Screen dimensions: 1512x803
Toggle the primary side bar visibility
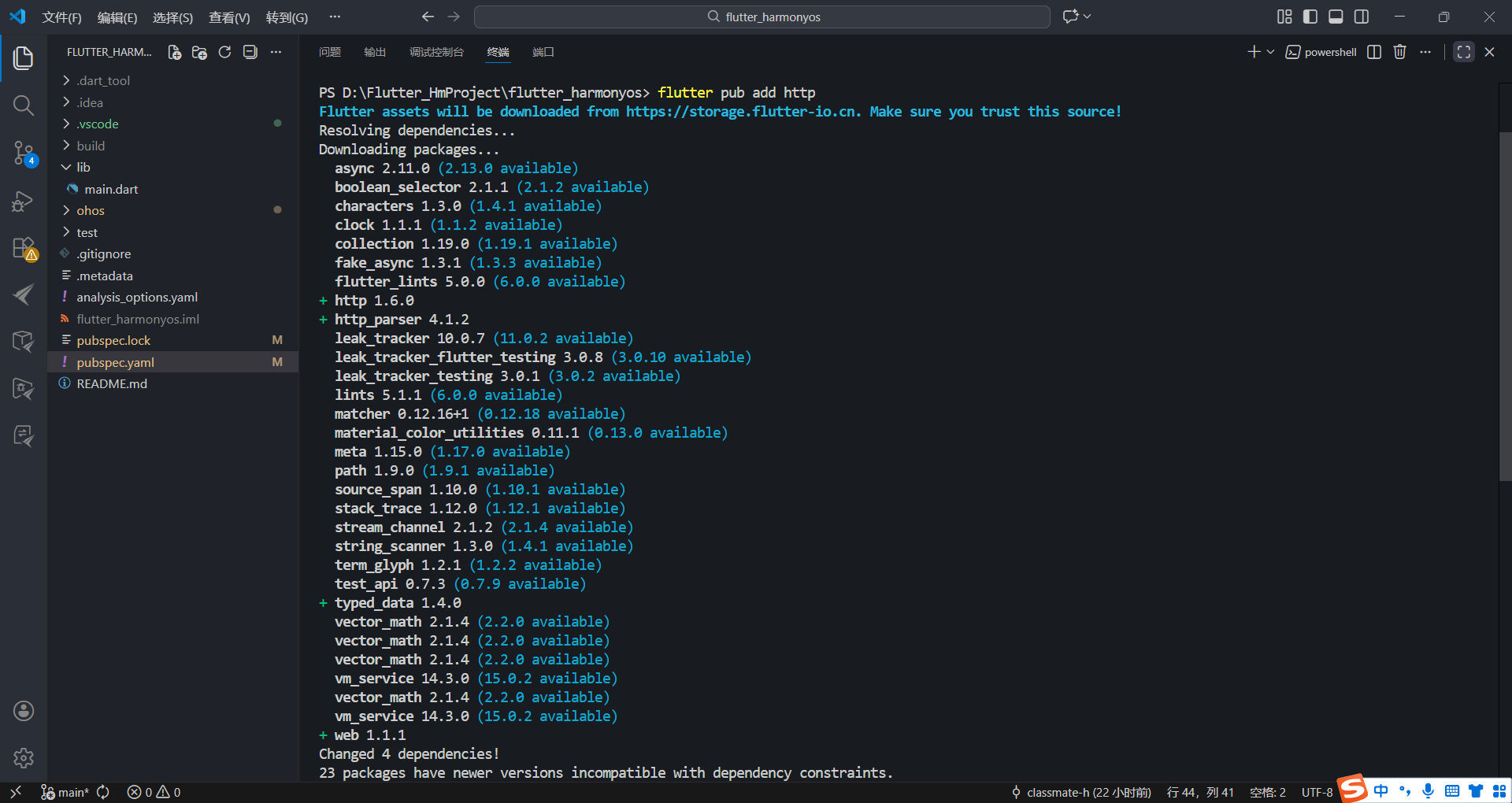pyautogui.click(x=1310, y=17)
